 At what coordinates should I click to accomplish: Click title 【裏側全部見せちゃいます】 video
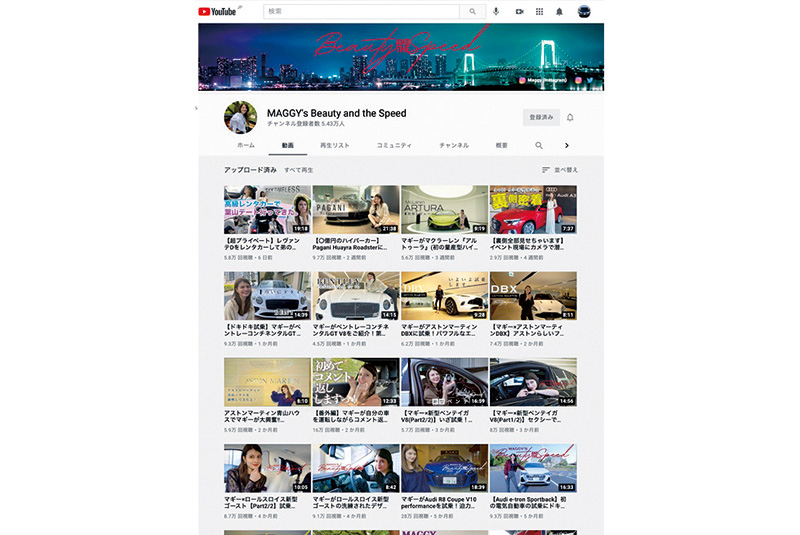[527, 244]
